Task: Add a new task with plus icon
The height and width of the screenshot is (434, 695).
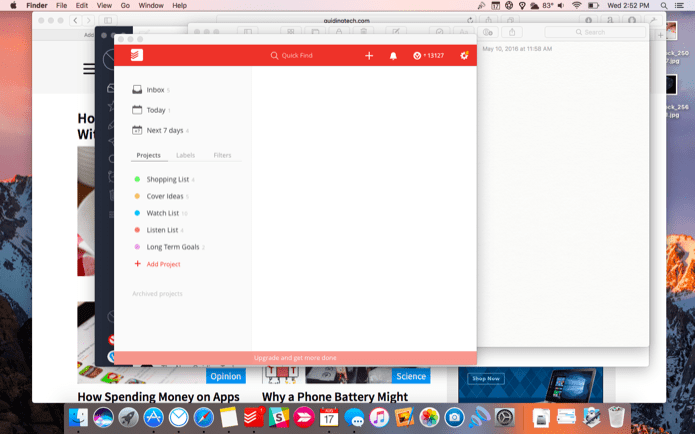Action: tap(369, 55)
